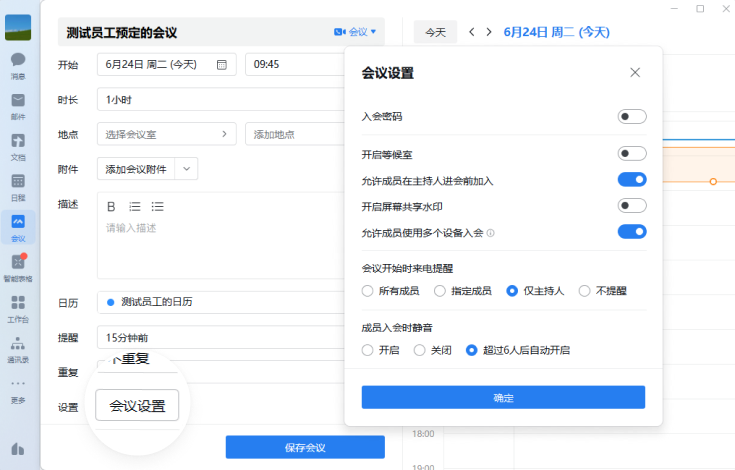This screenshot has width=735, height=470.
Task: Click the 保存会议 button
Action: (x=305, y=447)
